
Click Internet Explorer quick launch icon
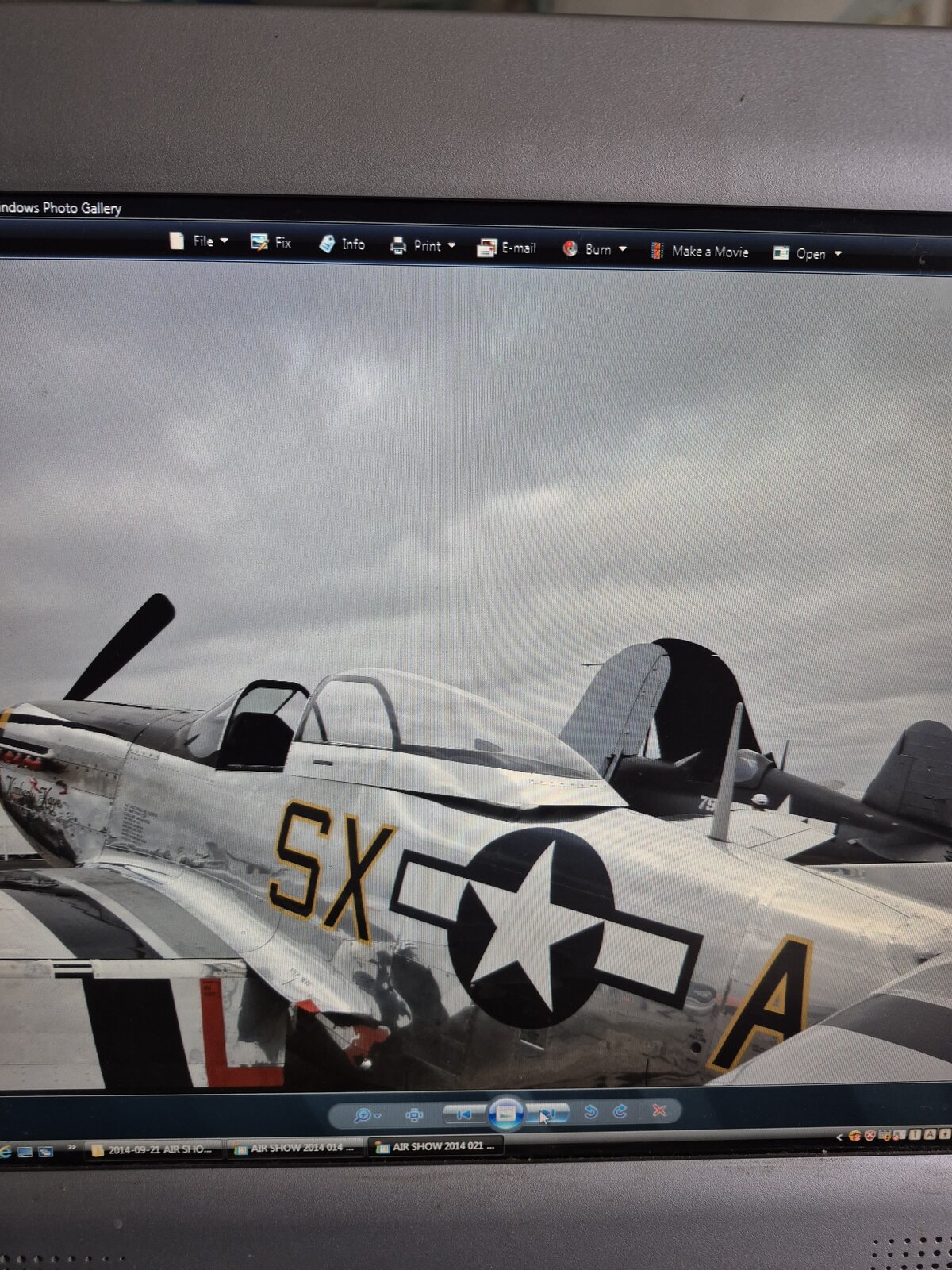tap(6, 1152)
